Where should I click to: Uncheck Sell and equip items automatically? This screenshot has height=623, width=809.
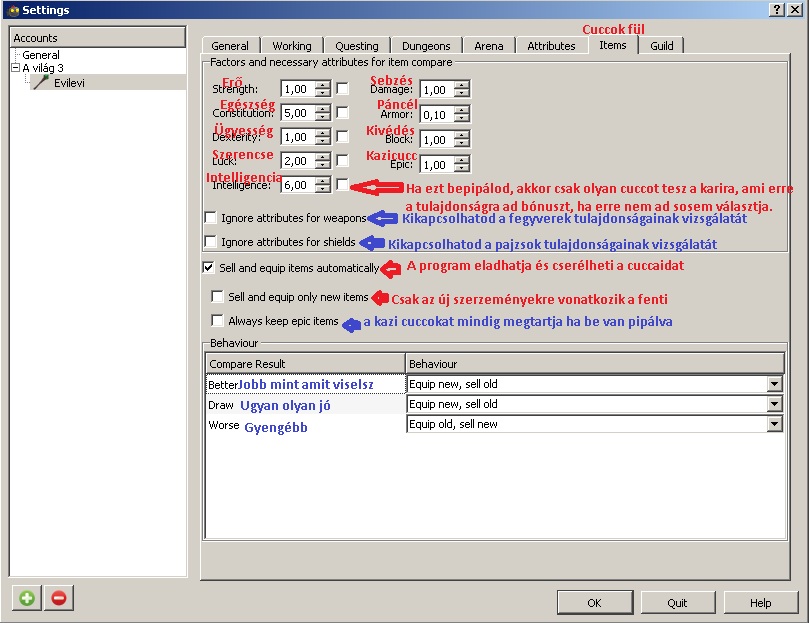coord(209,268)
